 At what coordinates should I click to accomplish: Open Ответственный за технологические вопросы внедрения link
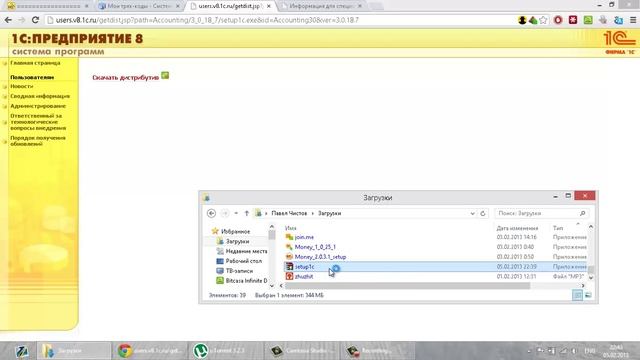[38, 122]
